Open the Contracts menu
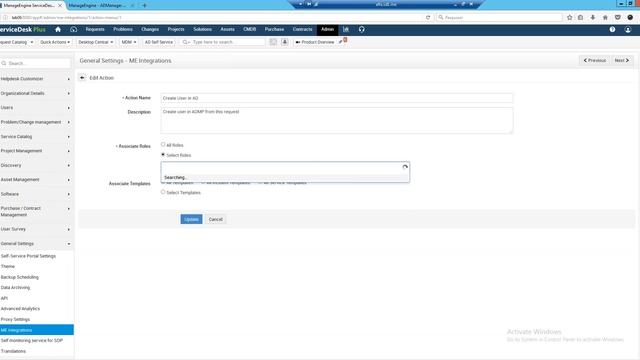The width and height of the screenshot is (640, 360). pos(302,29)
